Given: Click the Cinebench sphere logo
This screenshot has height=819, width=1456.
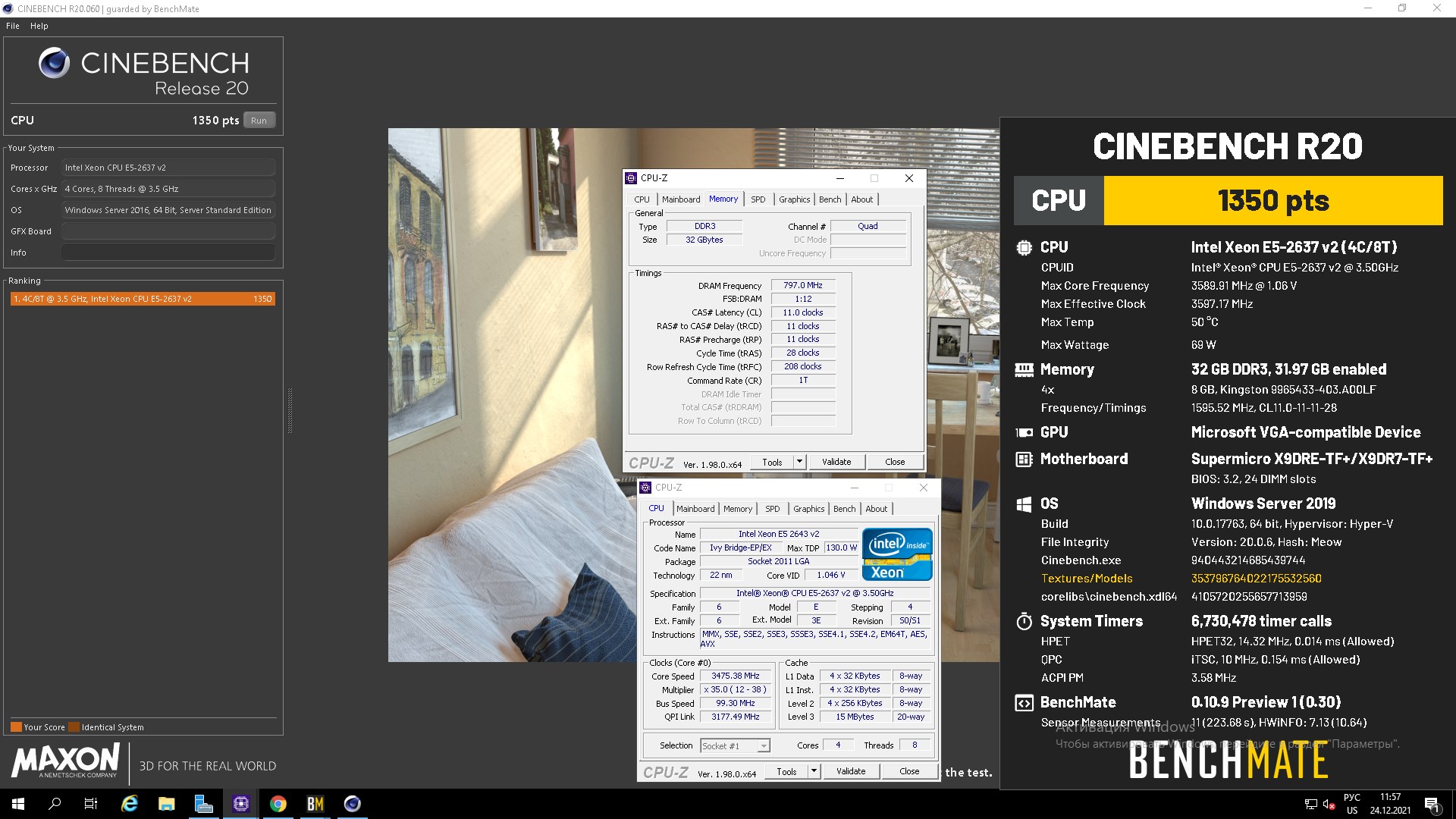Looking at the screenshot, I should coord(55,63).
